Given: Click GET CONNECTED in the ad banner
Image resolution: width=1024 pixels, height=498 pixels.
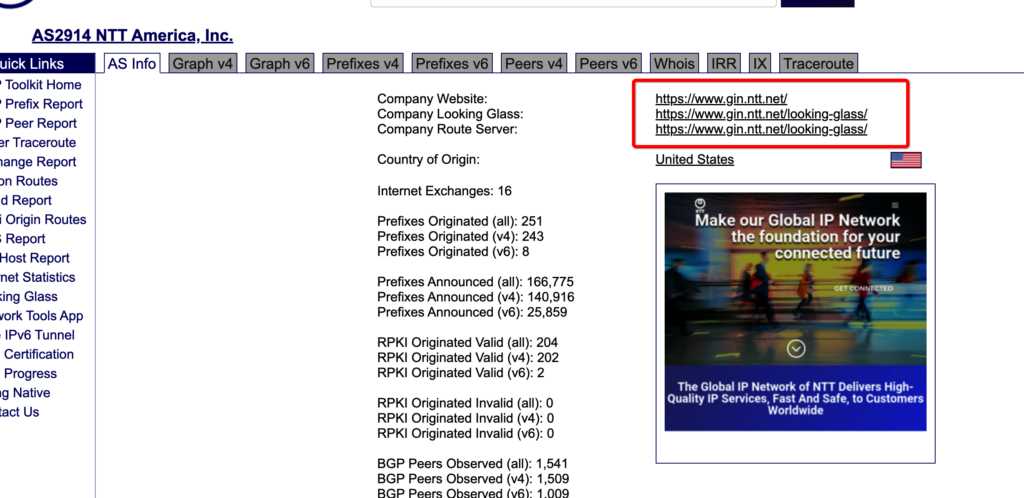Looking at the screenshot, I should 863,288.
